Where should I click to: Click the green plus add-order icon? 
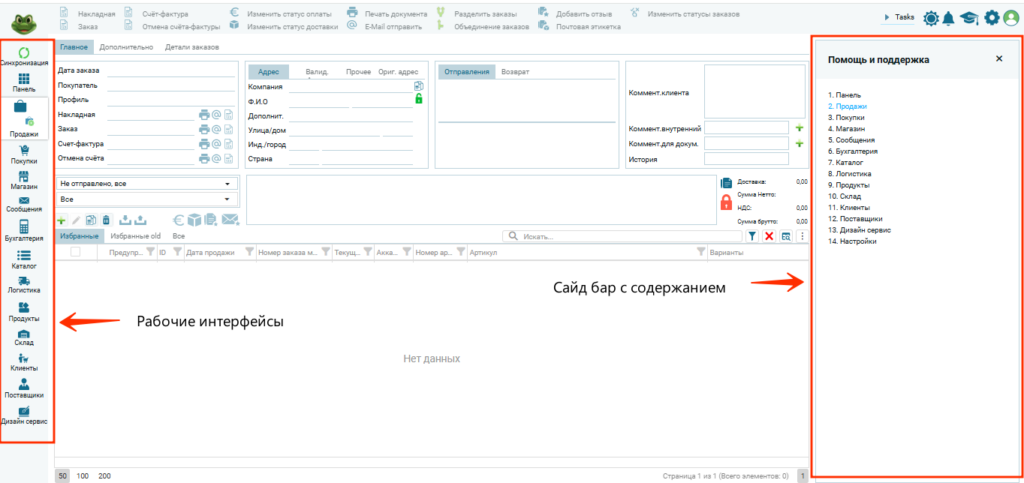coord(62,220)
